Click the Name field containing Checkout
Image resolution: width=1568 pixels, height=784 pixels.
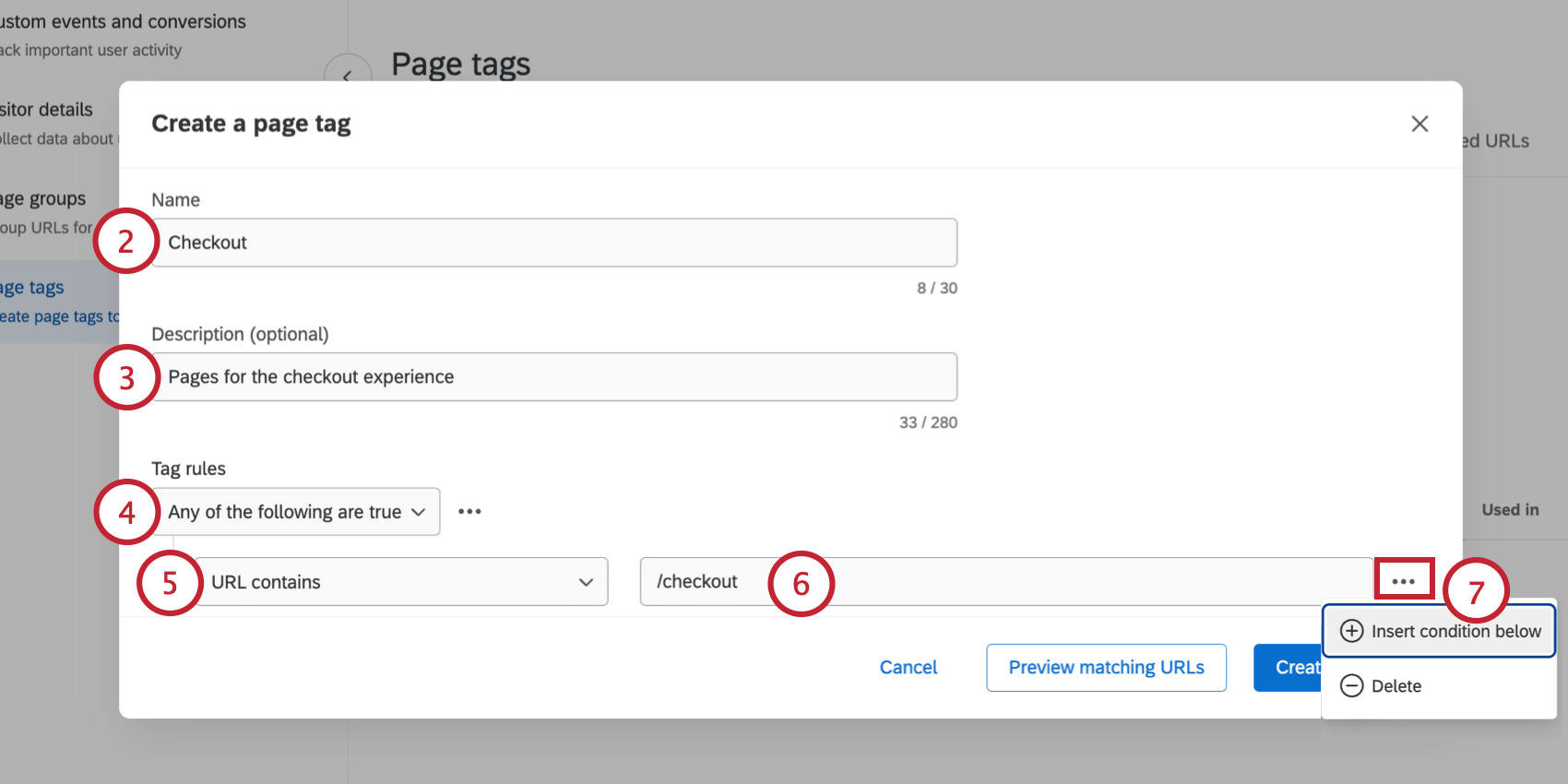(553, 243)
